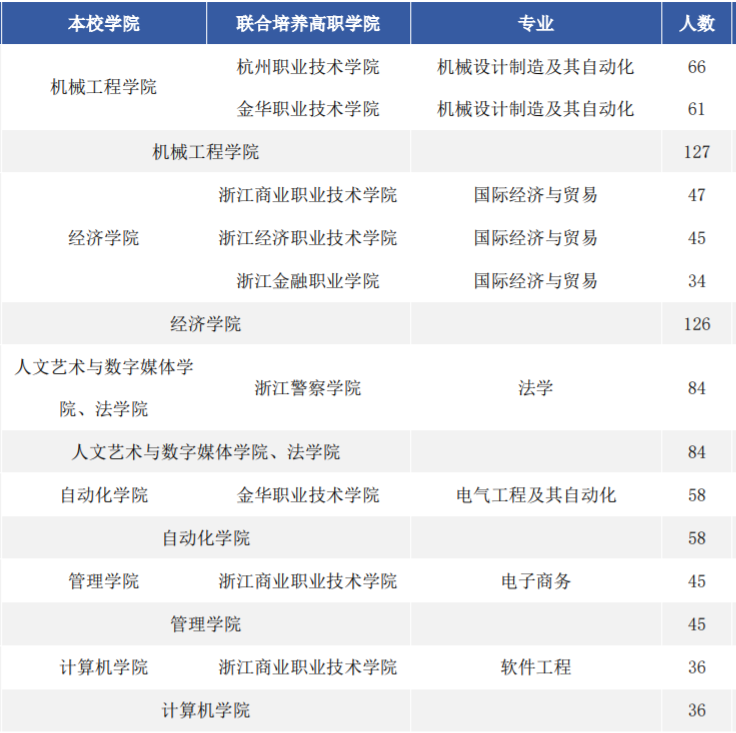Click the 本校学院 column header

104,23
